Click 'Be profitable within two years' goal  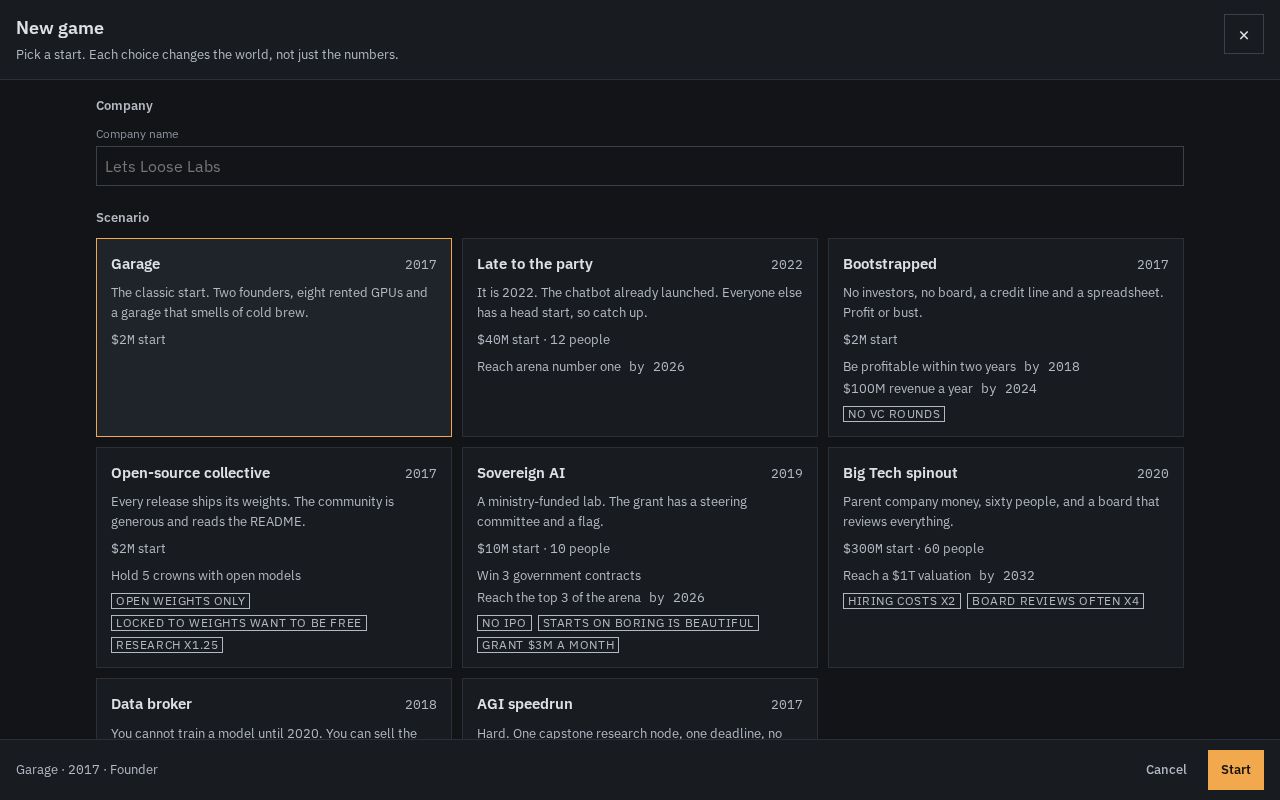click(929, 367)
